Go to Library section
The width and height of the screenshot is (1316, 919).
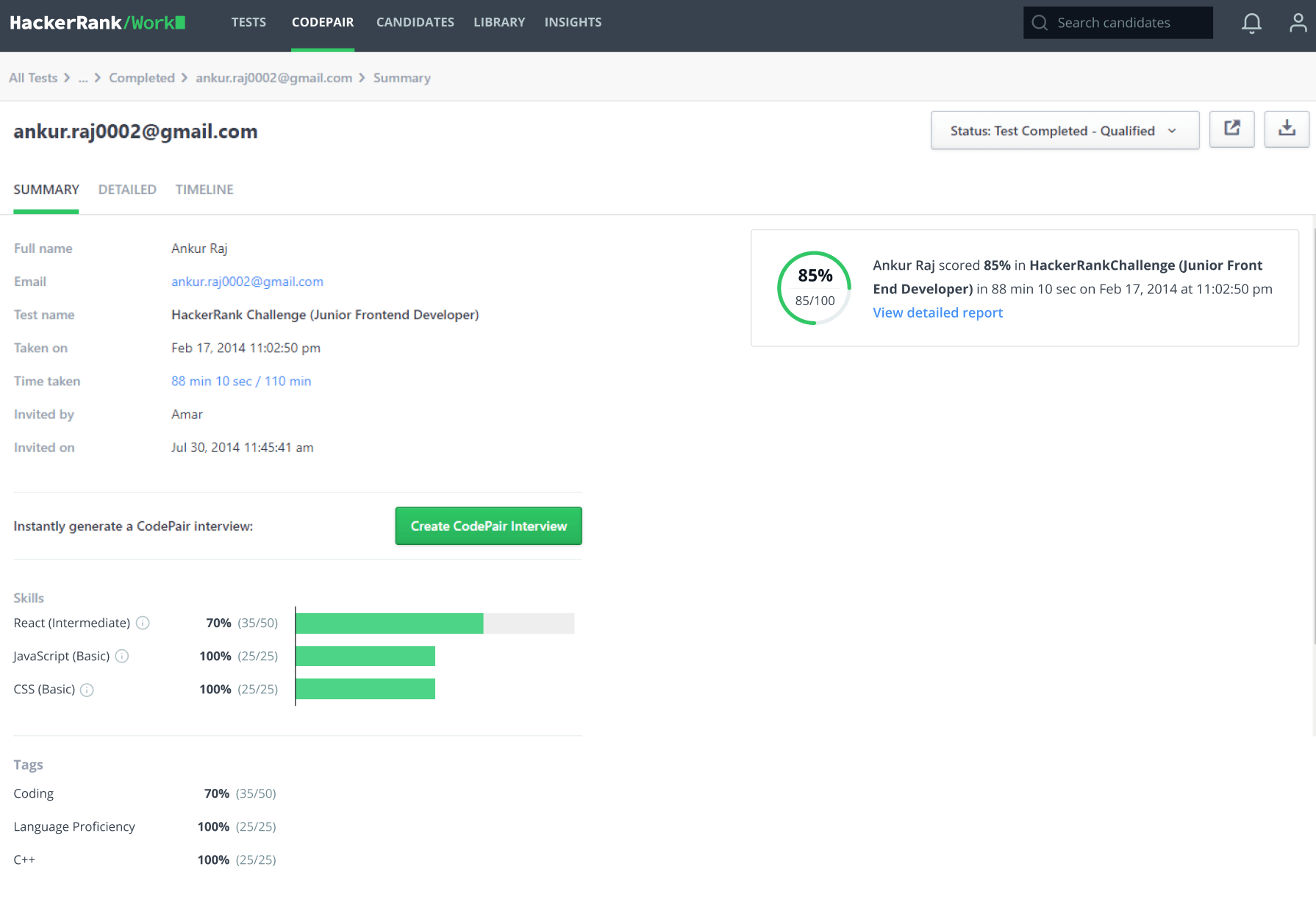(499, 23)
